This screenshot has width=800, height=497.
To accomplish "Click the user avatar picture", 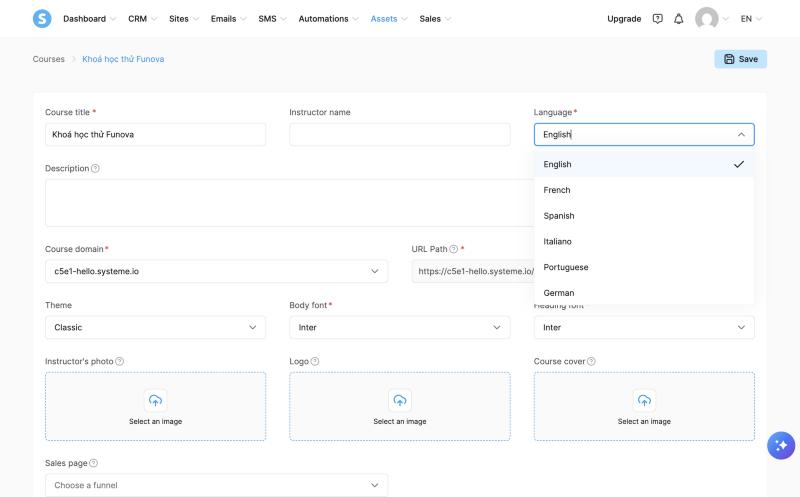I will click(707, 19).
